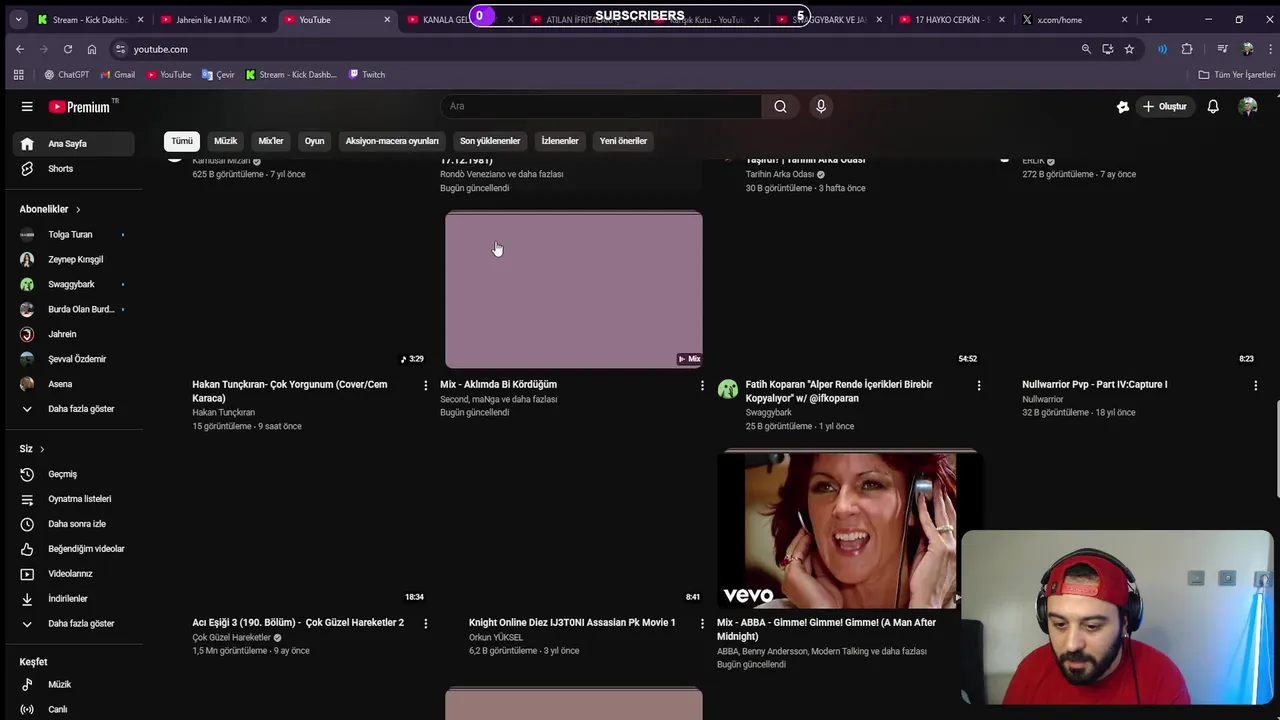Go to Ana Sayfa home
The image size is (1280, 720).
(75, 143)
